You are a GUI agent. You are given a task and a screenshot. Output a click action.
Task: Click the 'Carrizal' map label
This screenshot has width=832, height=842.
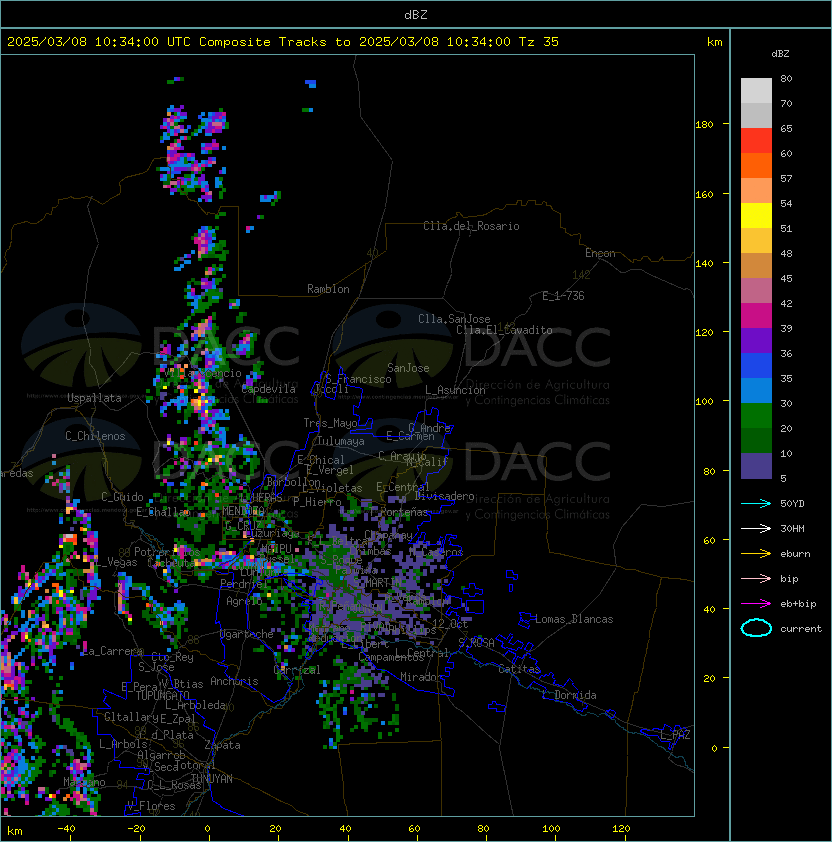pos(297,670)
